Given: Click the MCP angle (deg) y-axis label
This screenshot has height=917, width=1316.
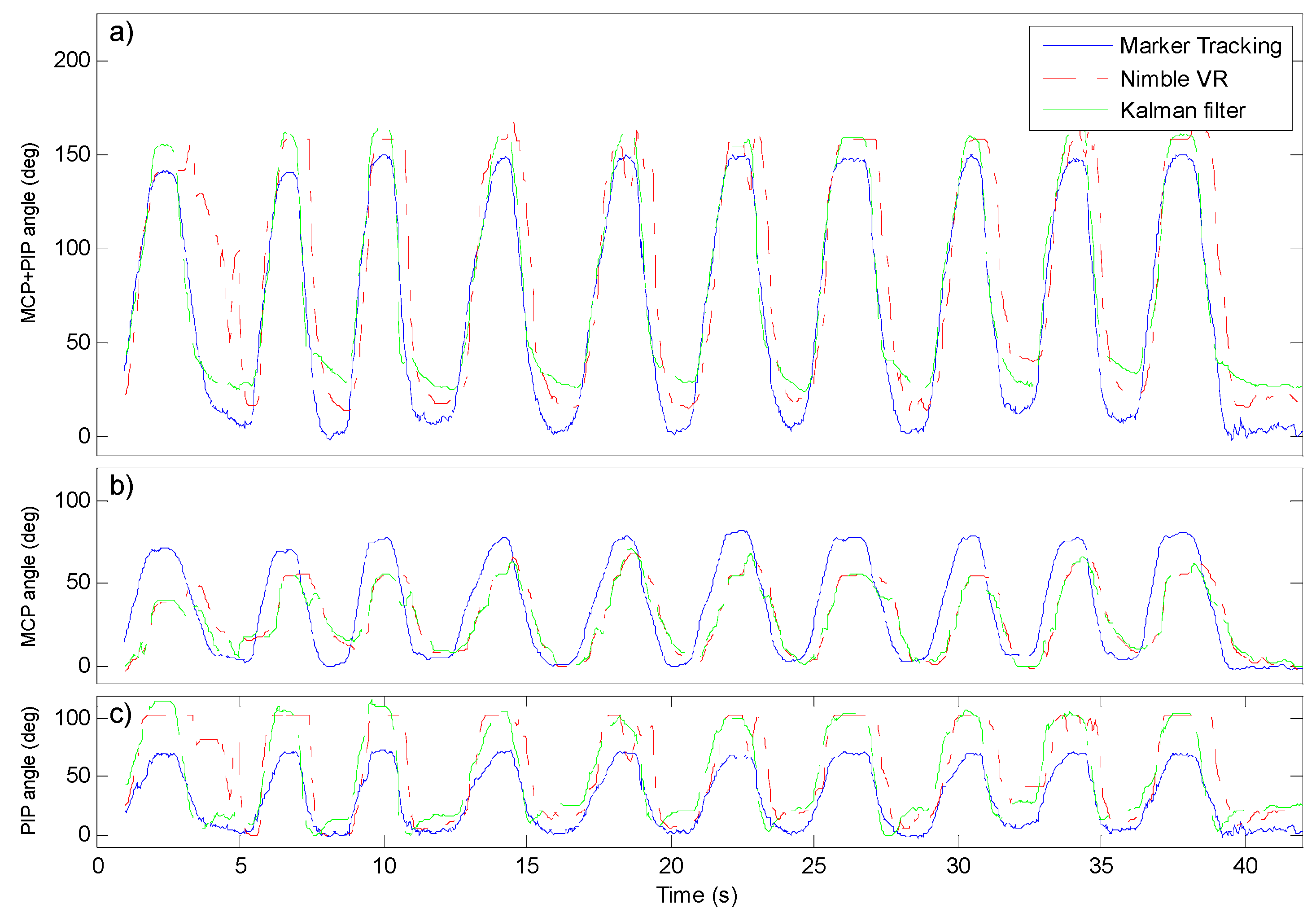Looking at the screenshot, I should tap(28, 576).
